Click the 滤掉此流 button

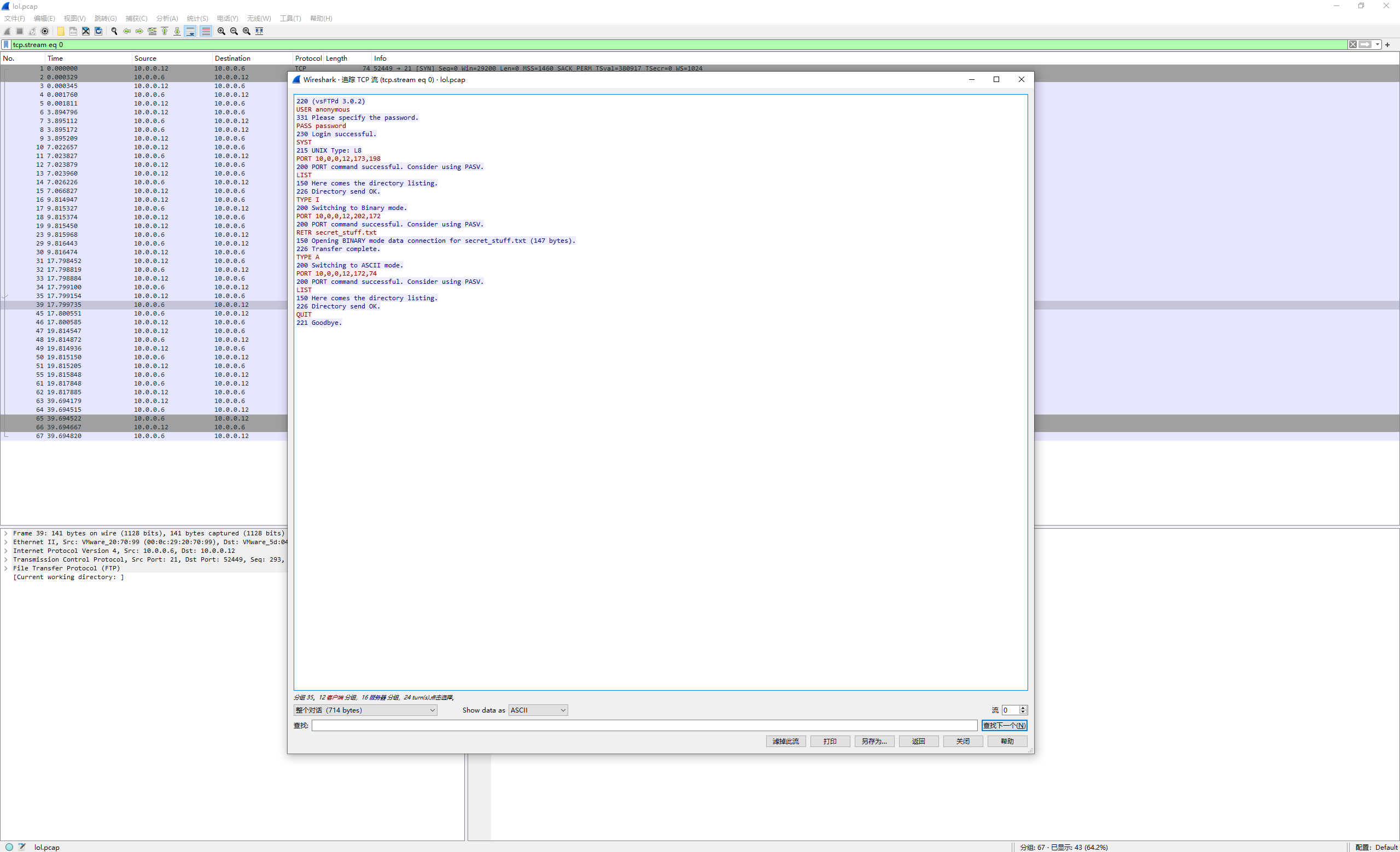(786, 741)
